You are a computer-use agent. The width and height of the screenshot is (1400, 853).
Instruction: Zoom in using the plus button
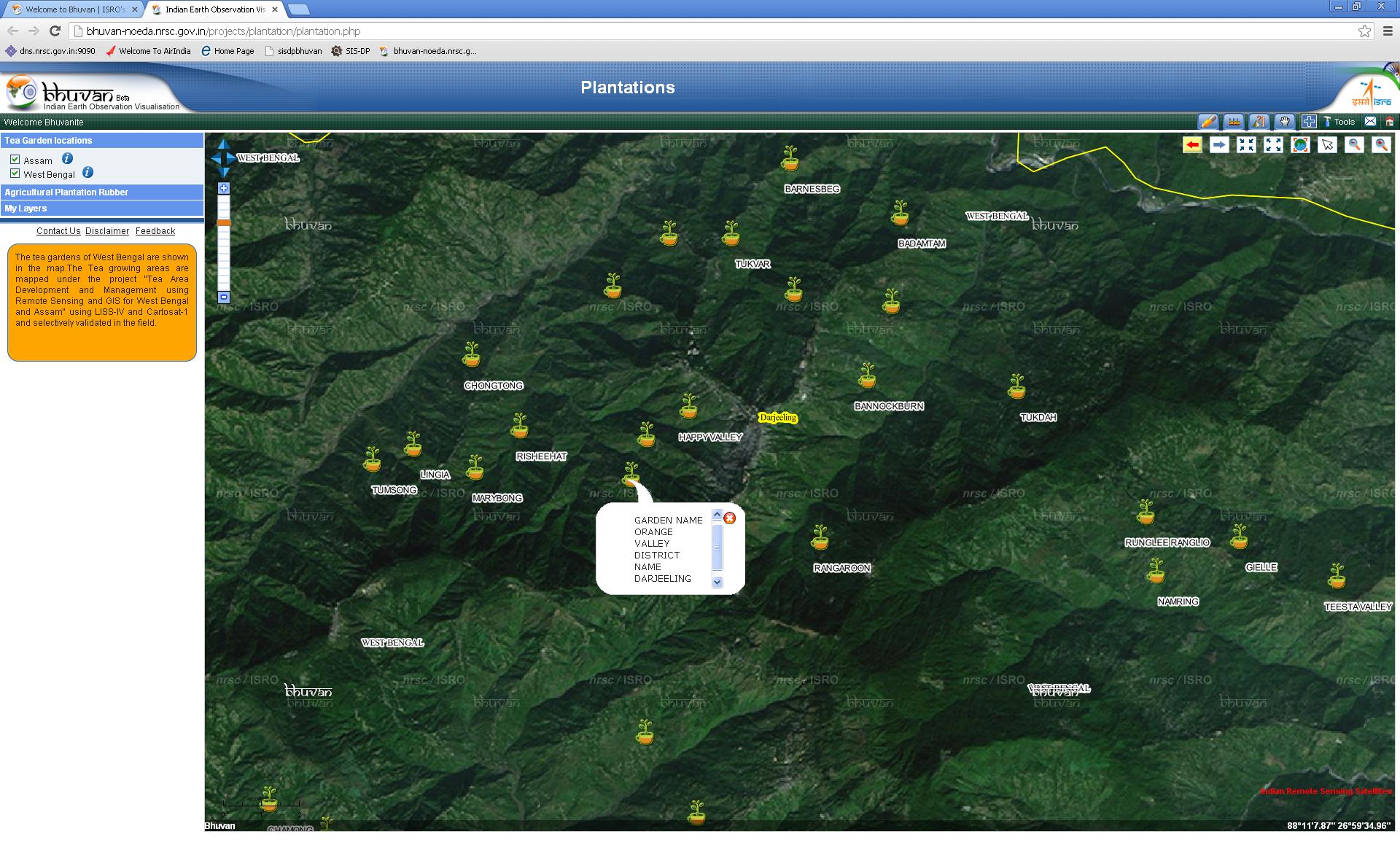click(224, 188)
